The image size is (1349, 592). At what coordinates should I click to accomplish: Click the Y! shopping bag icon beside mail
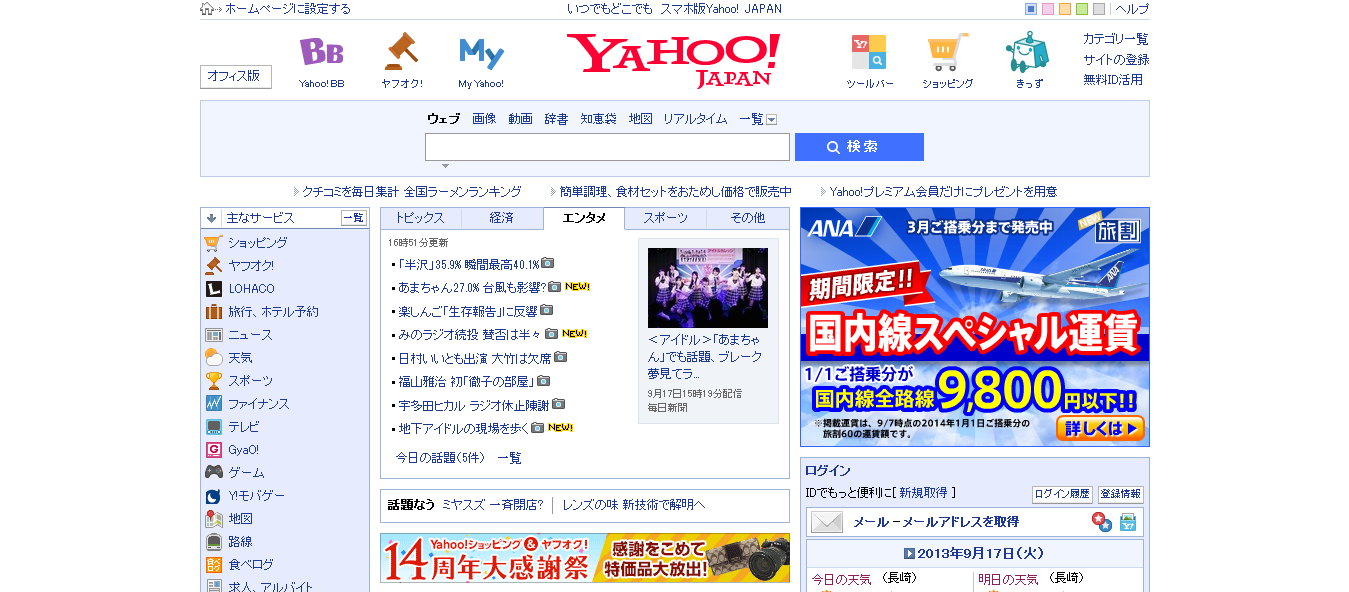point(1128,522)
